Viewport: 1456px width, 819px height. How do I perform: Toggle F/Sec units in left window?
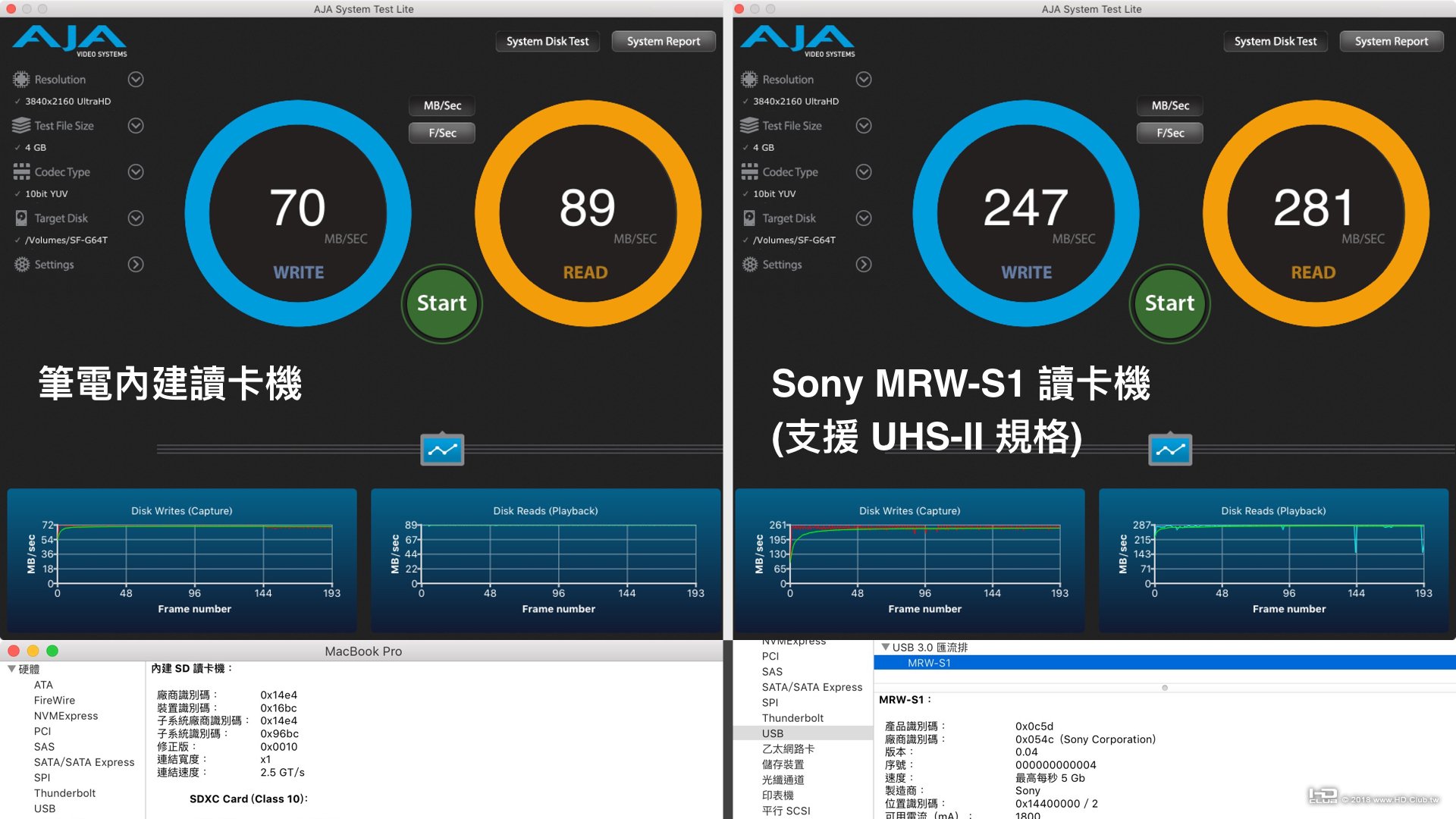click(x=442, y=133)
